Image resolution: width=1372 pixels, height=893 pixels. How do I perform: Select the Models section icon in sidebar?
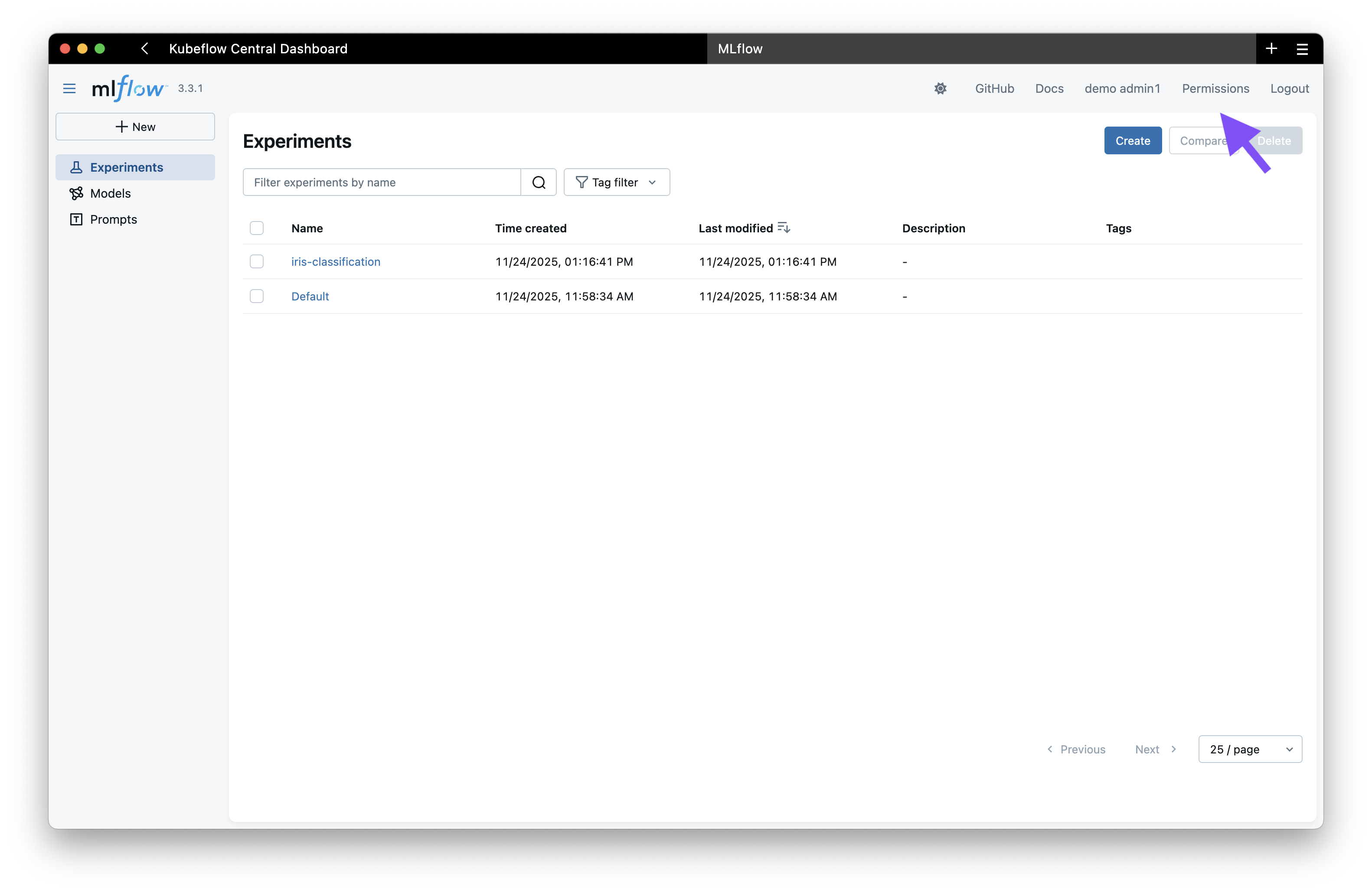[77, 194]
